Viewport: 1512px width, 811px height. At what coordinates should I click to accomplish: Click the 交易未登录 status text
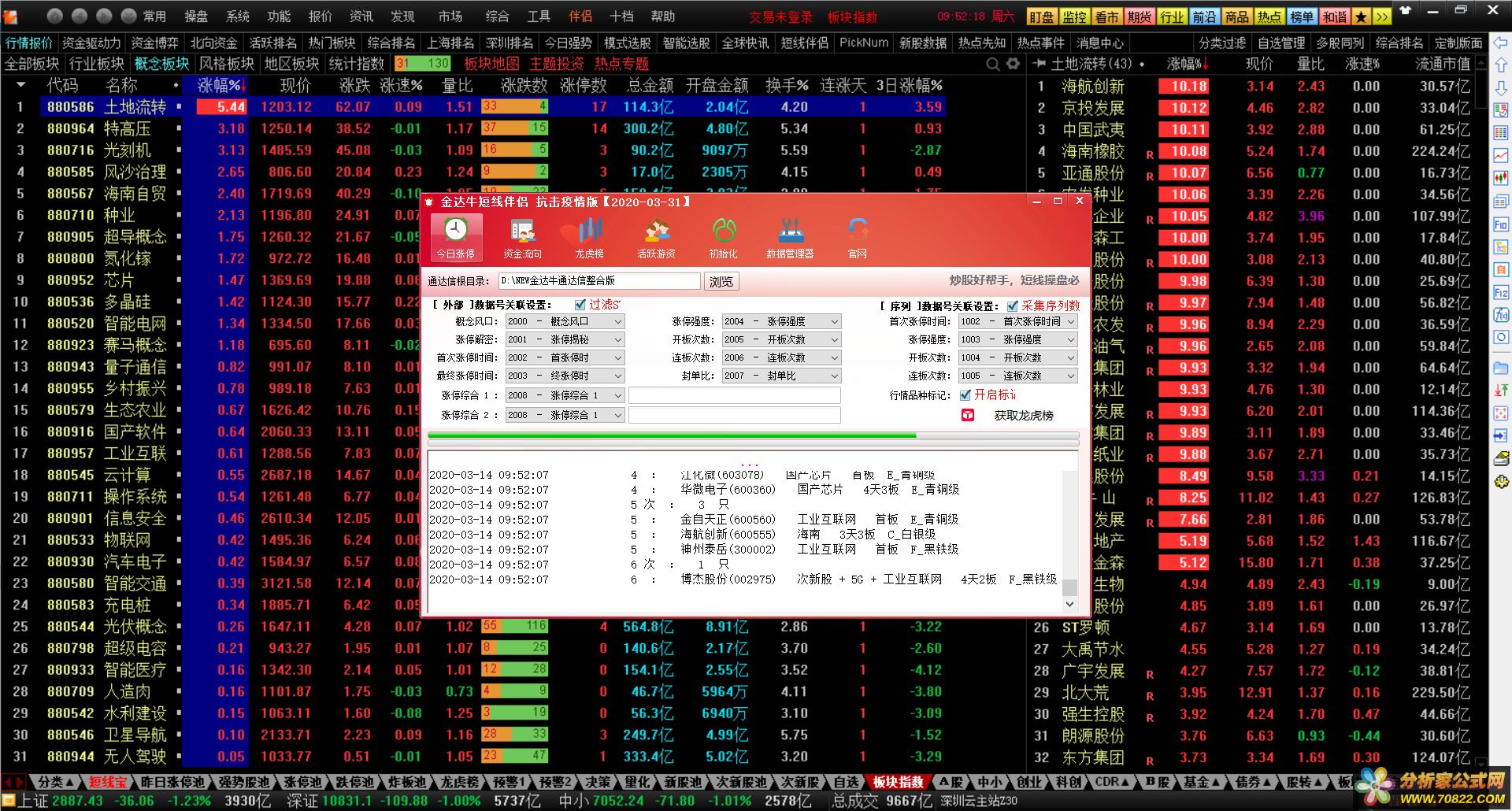pos(780,17)
